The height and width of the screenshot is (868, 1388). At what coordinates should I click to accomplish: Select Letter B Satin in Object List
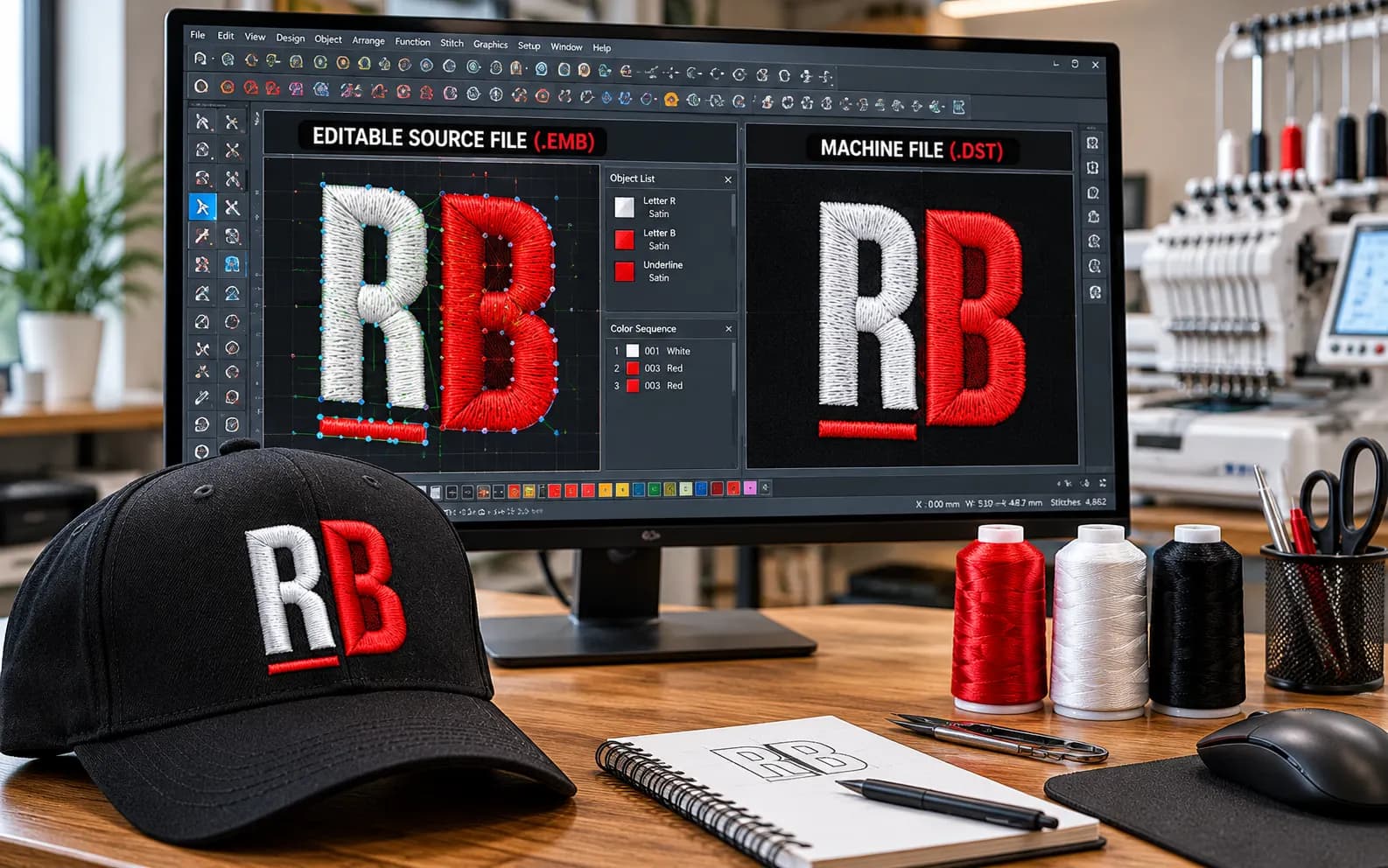(x=670, y=239)
